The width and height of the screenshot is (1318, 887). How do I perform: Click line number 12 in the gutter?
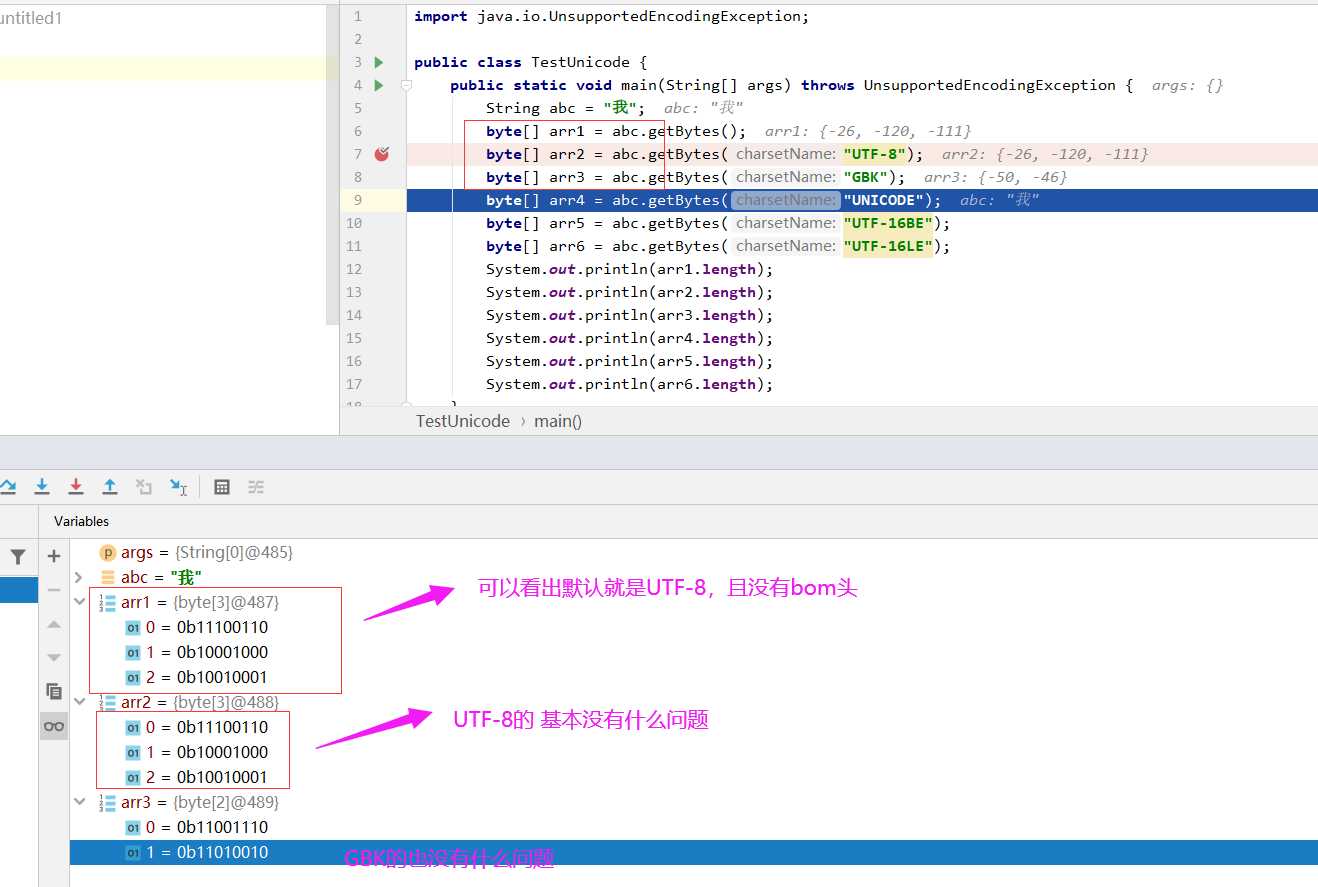click(354, 269)
